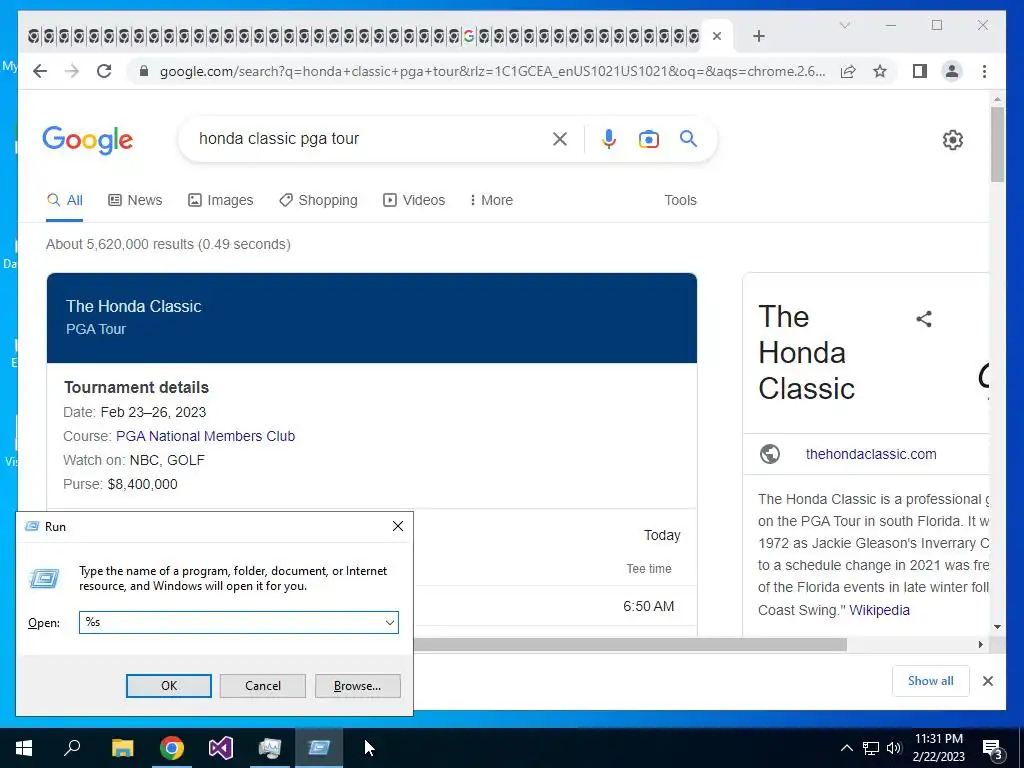
Task: Open the Chrome profile avatar menu
Action: pyautogui.click(x=952, y=71)
